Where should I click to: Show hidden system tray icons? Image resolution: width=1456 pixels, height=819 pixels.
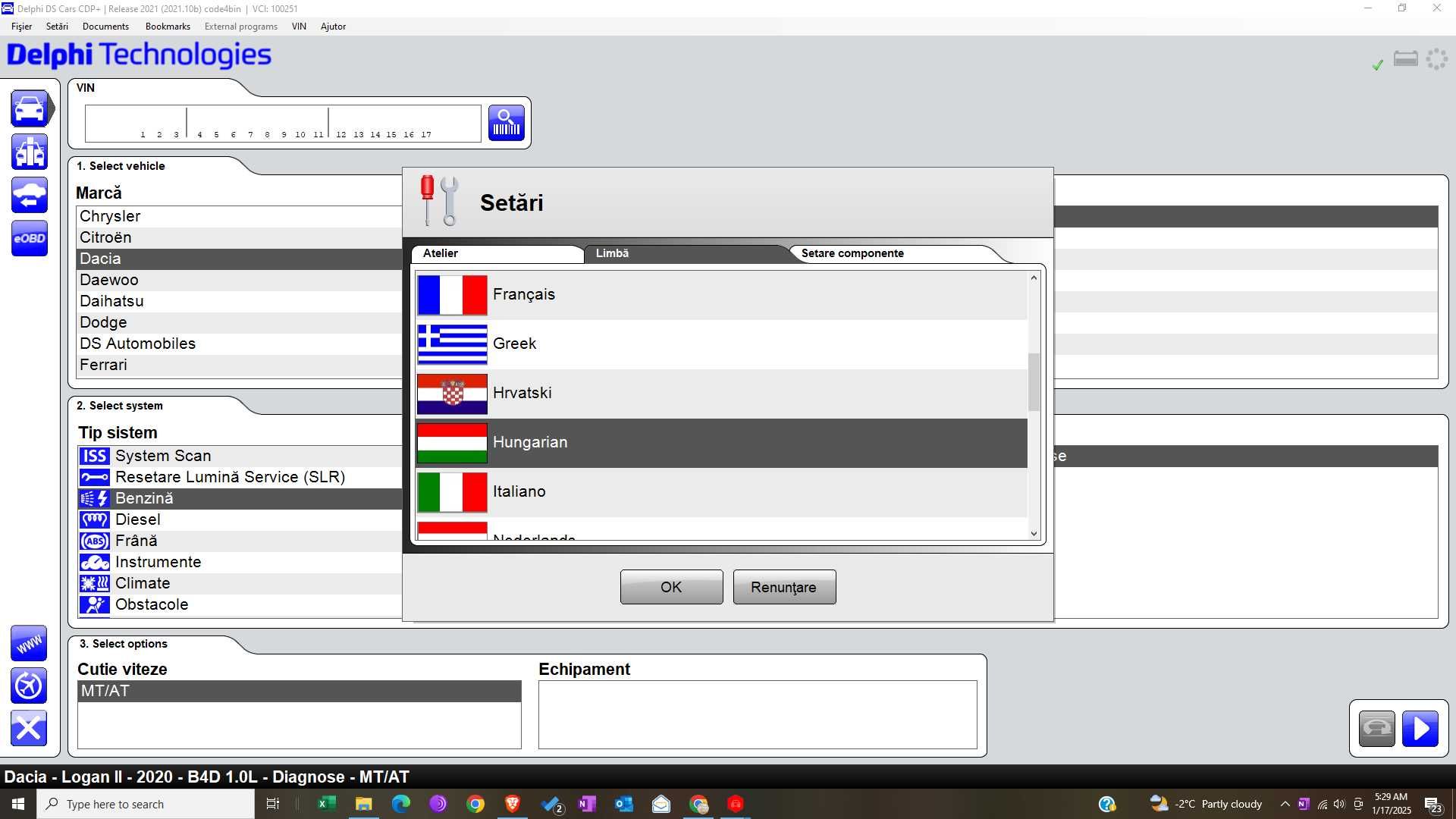[x=1285, y=804]
